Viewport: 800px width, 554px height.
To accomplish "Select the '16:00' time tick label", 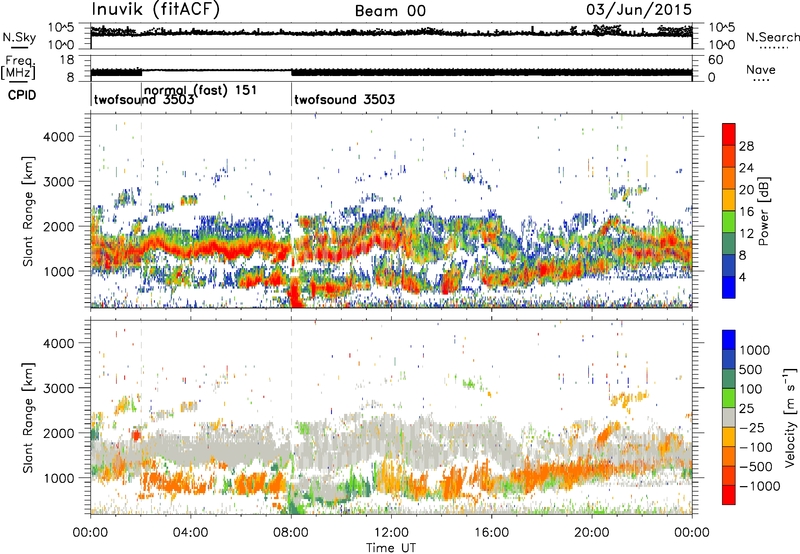I will [491, 533].
